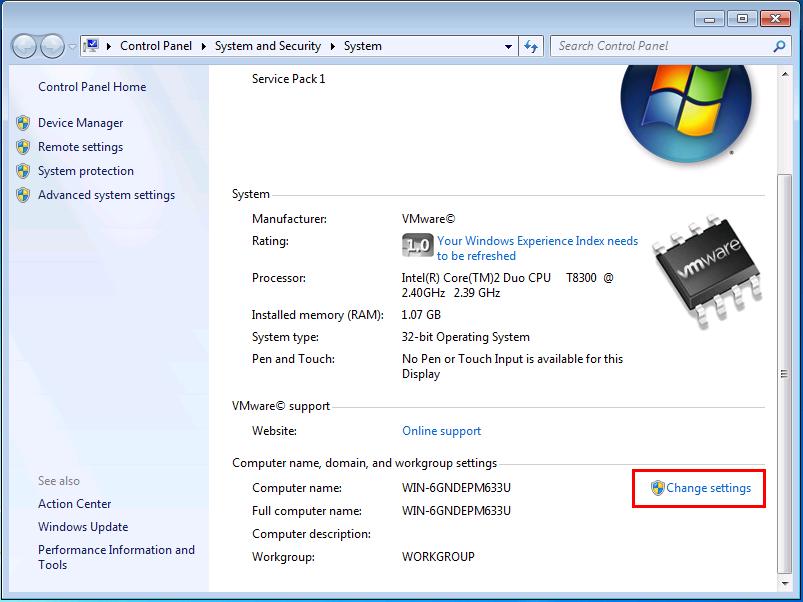Select System breadcrumb
The image size is (803, 602).
coord(363,46)
